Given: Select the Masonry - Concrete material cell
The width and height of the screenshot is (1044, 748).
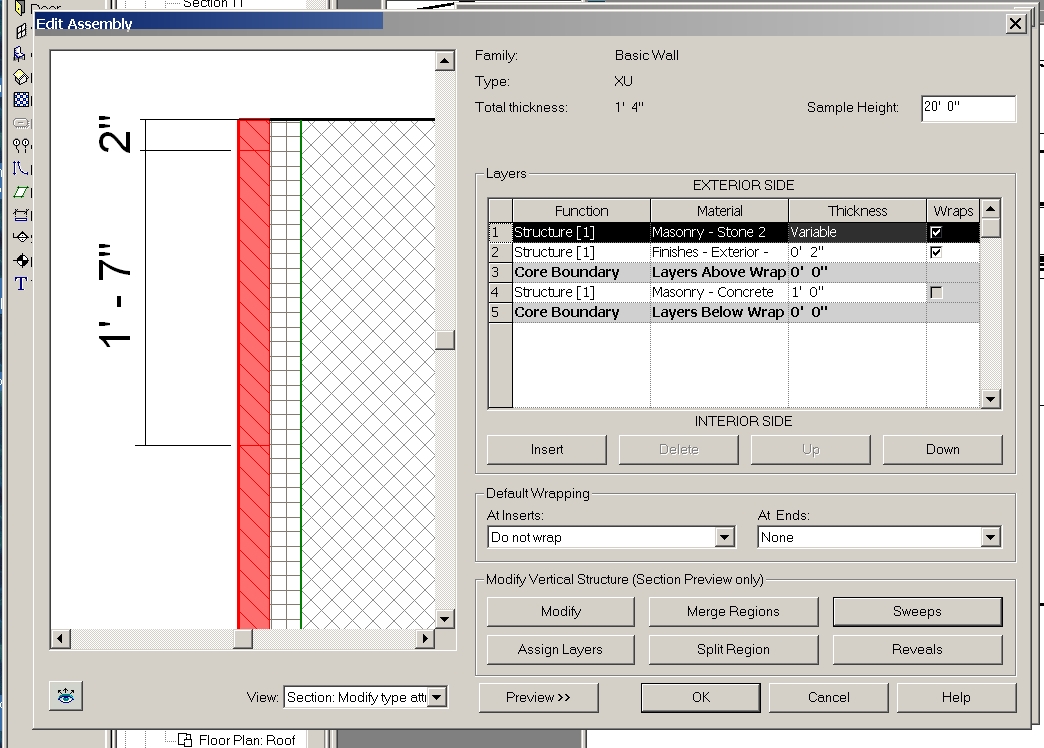Looking at the screenshot, I should (x=719, y=292).
